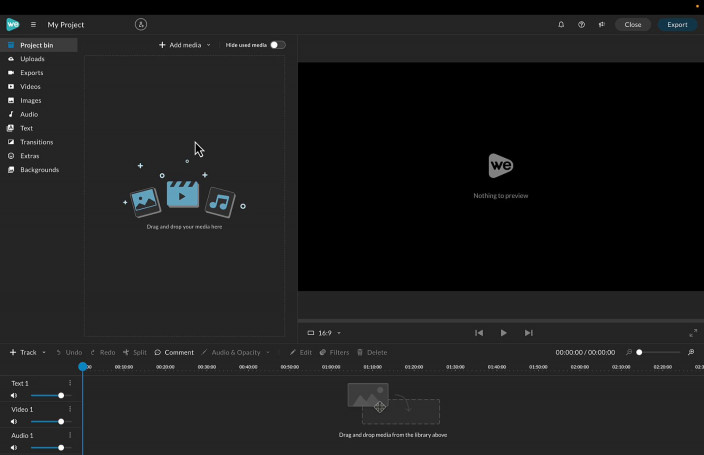Viewport: 704px width, 455px height.
Task: Open the hamburger menu icon
Action: coord(33,24)
